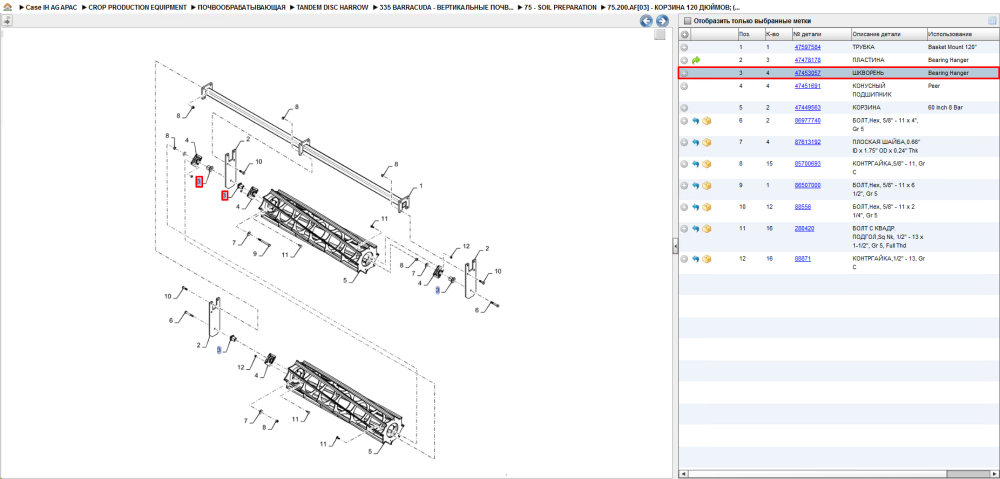Click the next figure arrow button
This screenshot has width=1000, height=479.
point(662,21)
